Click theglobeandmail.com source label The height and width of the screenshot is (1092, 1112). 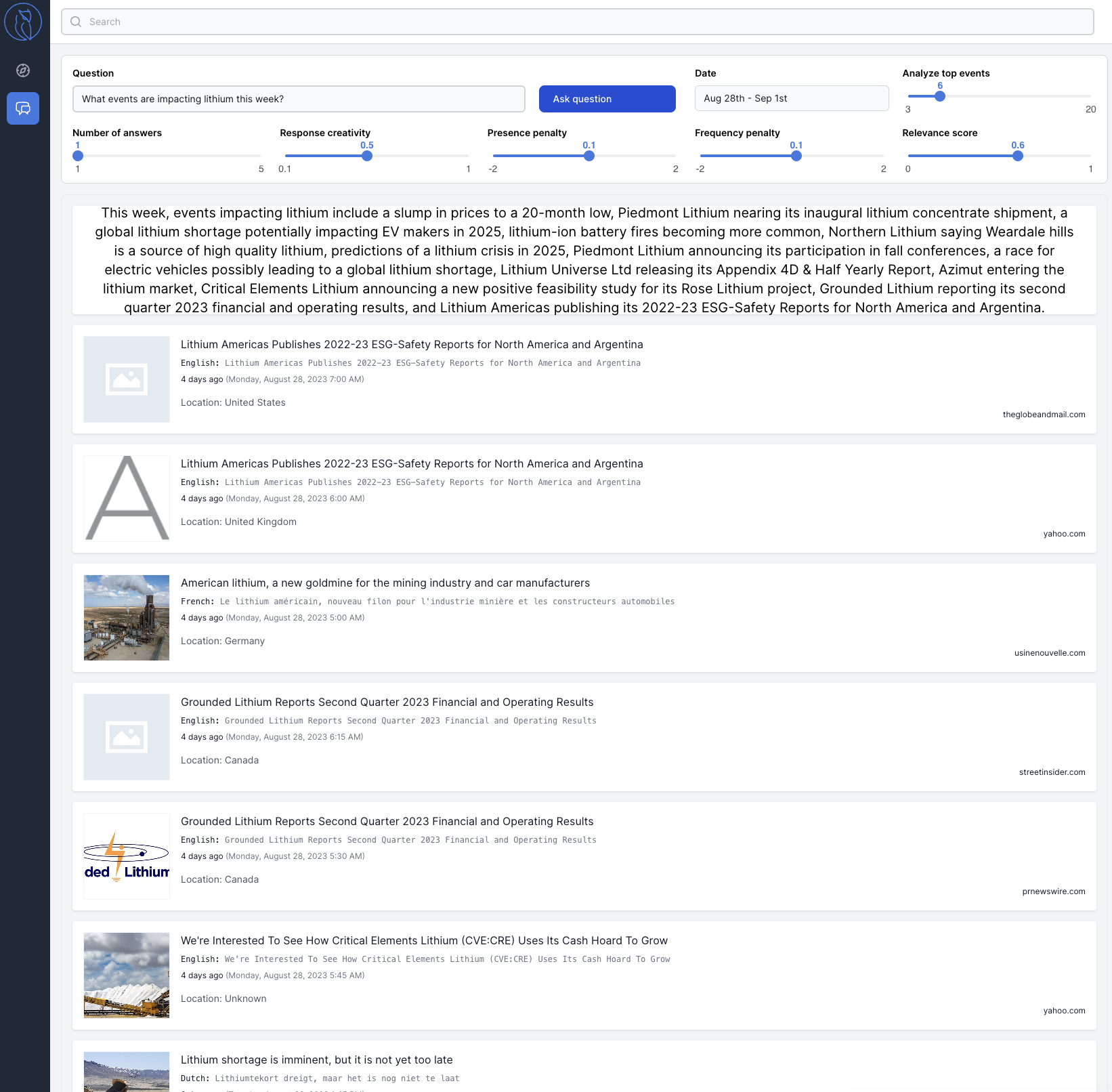(x=1044, y=415)
